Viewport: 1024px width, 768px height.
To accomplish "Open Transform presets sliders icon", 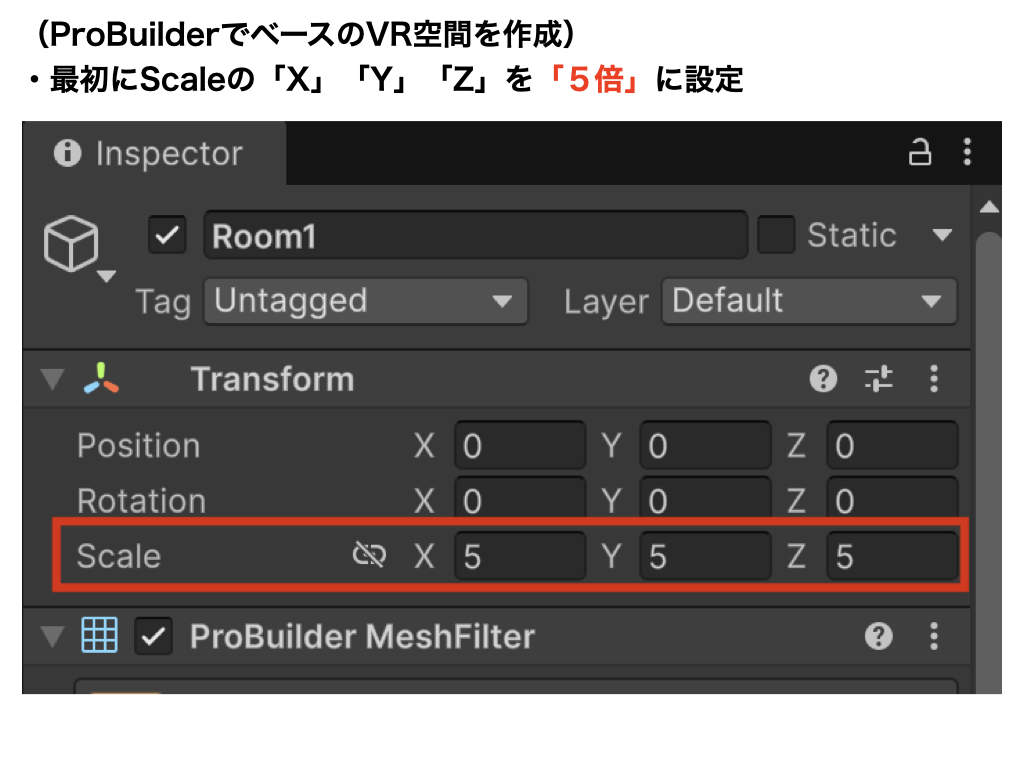I will pyautogui.click(x=879, y=379).
